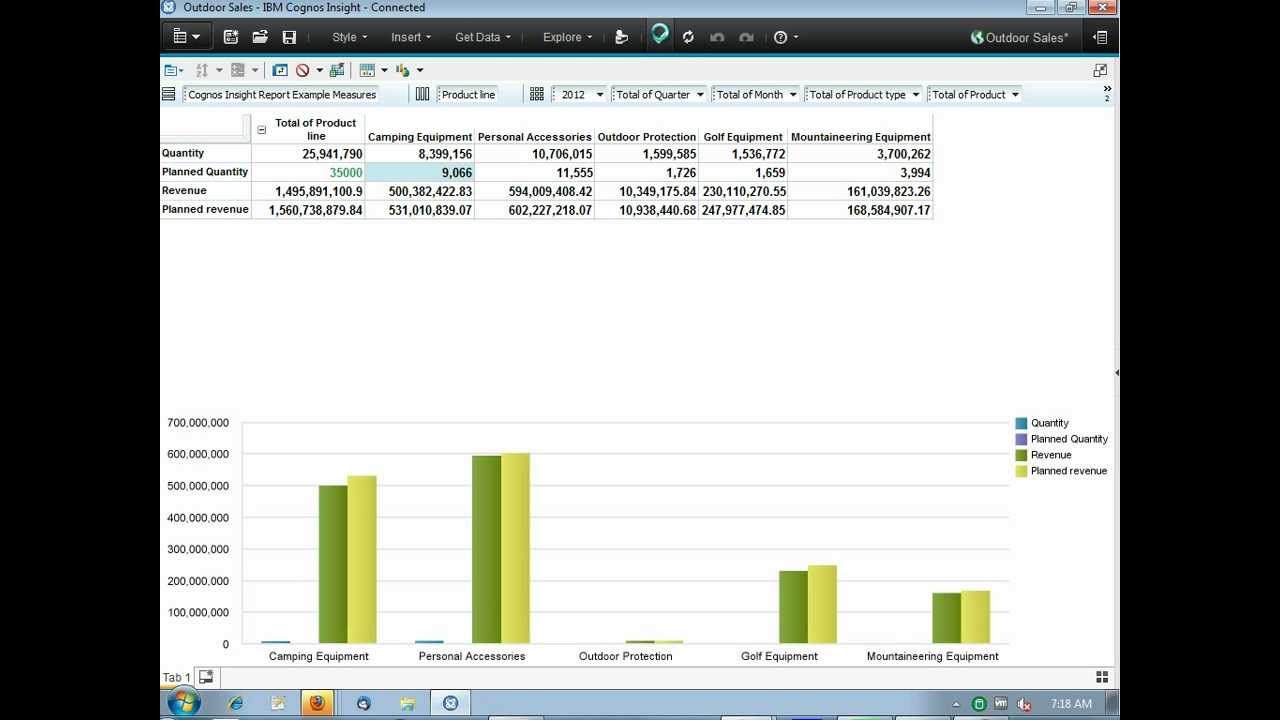
Task: Click the swap rows and columns icon
Action: coord(280,70)
